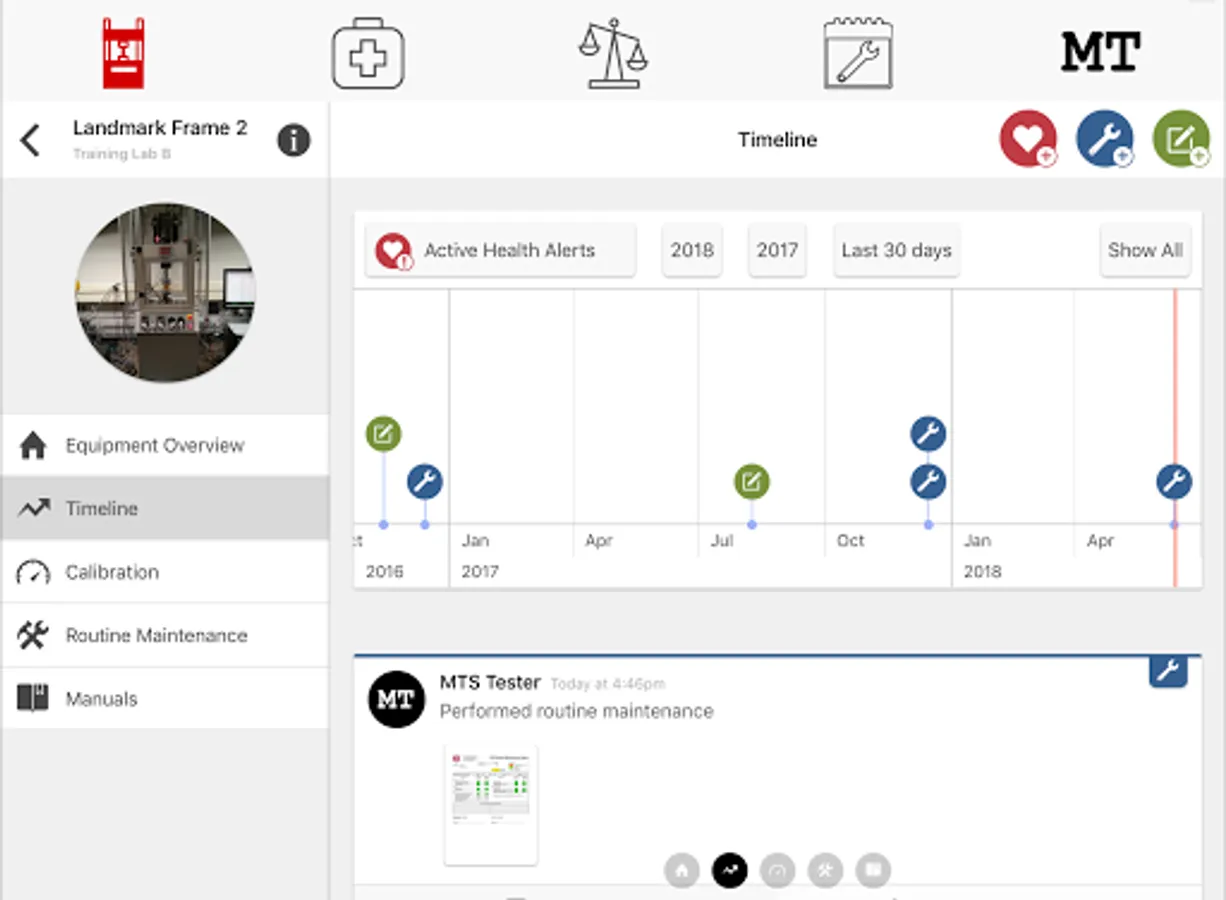Image resolution: width=1226 pixels, height=900 pixels.
Task: Click the MT avatar of MTS Tester
Action: point(396,699)
